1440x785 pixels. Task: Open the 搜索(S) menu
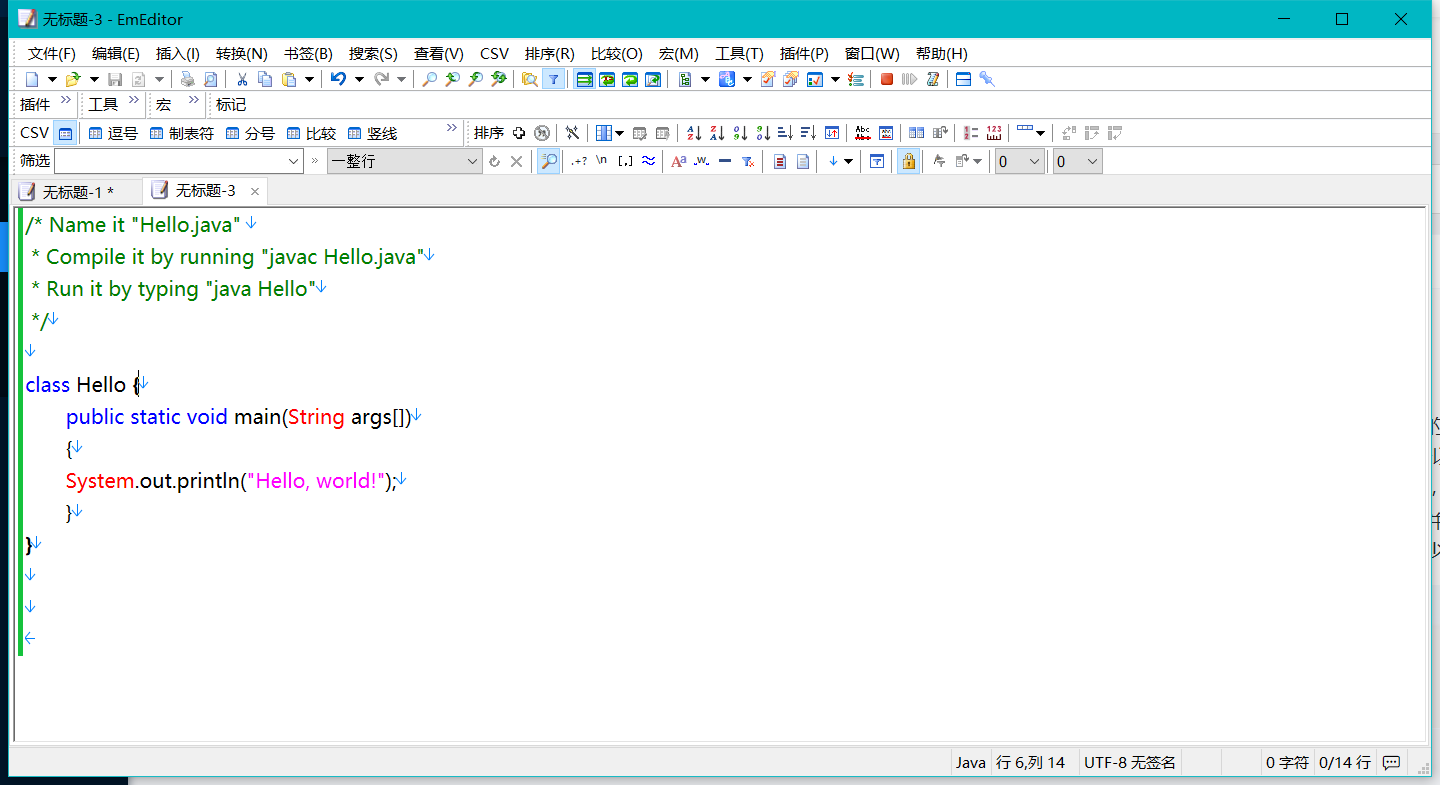pyautogui.click(x=373, y=54)
